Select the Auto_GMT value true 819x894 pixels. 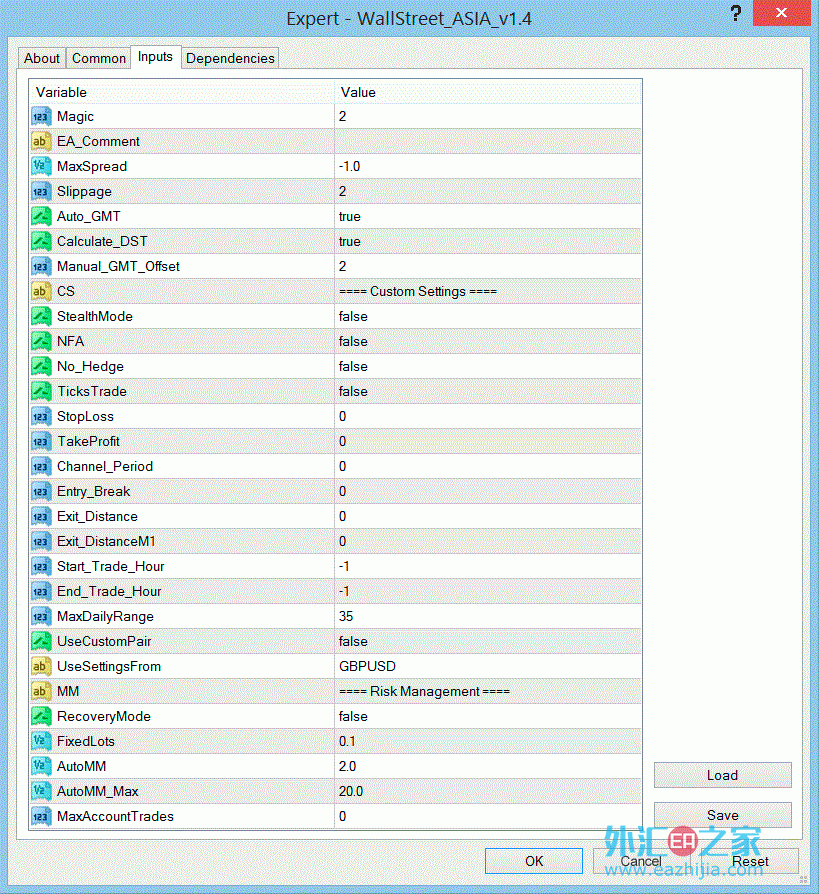350,217
